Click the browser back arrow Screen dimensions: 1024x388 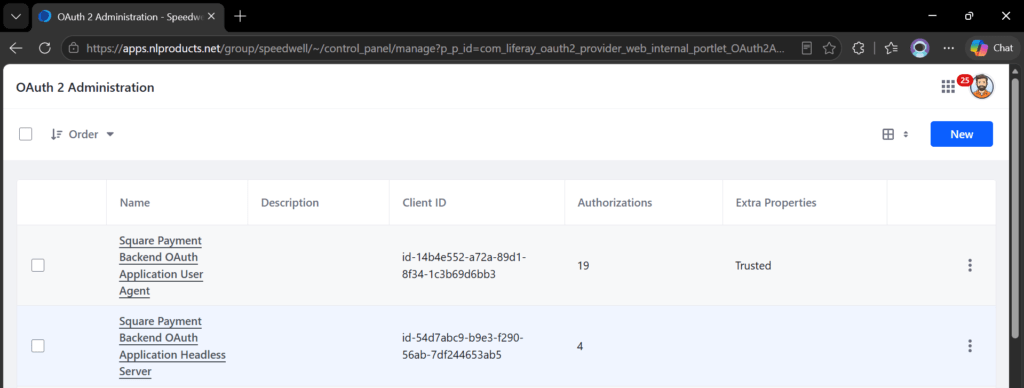click(x=16, y=48)
